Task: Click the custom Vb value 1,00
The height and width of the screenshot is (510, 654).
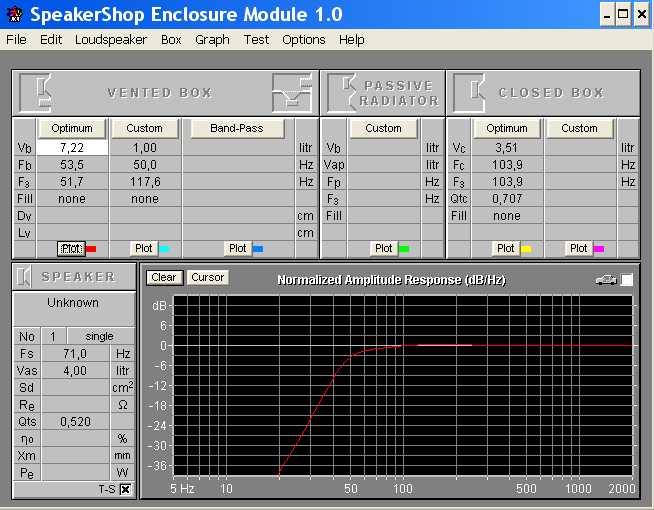Action: (x=145, y=148)
